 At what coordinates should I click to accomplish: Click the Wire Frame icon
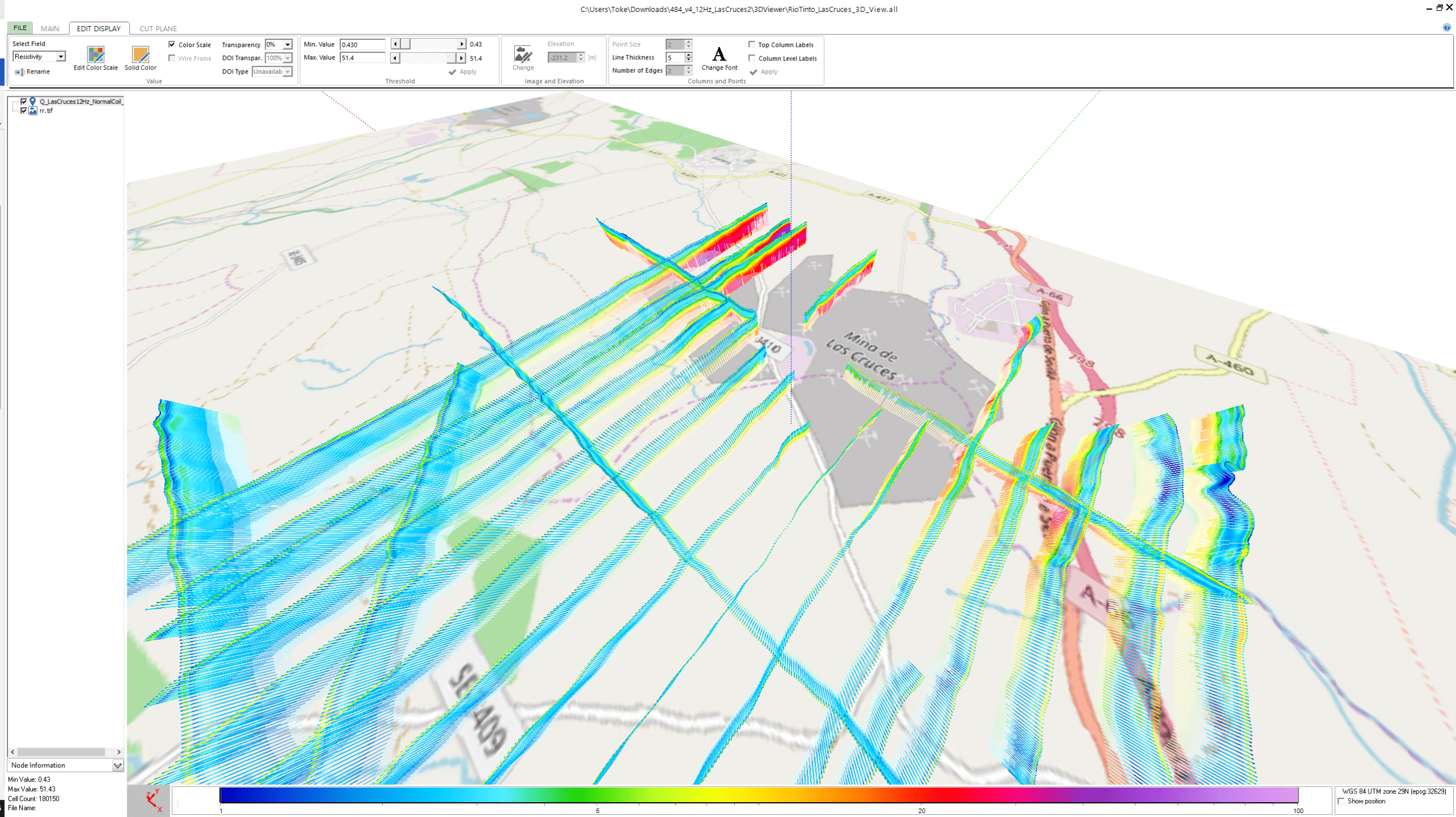click(172, 57)
